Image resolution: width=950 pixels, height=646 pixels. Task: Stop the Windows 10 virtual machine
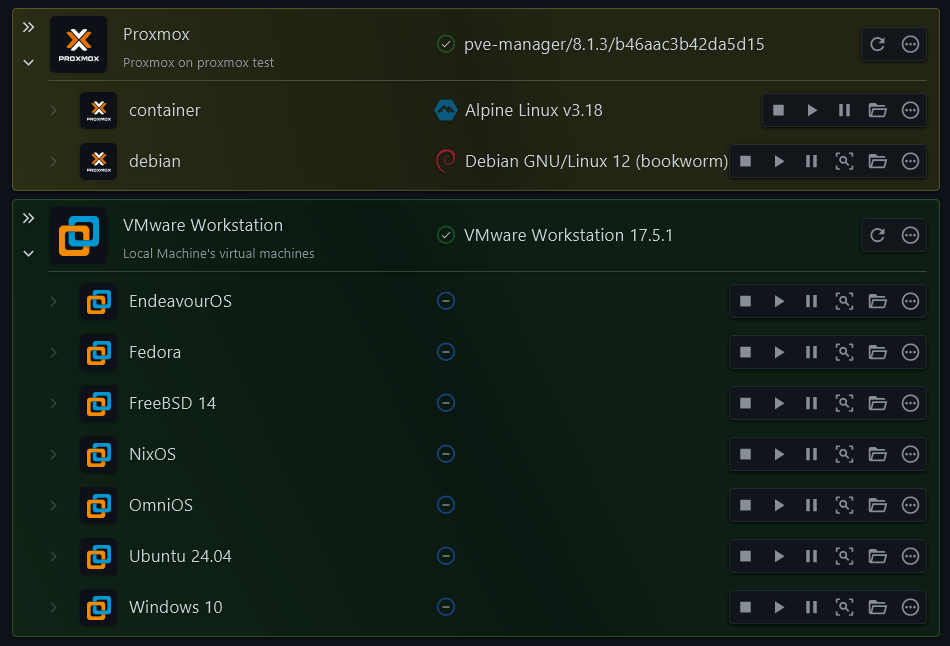746,607
